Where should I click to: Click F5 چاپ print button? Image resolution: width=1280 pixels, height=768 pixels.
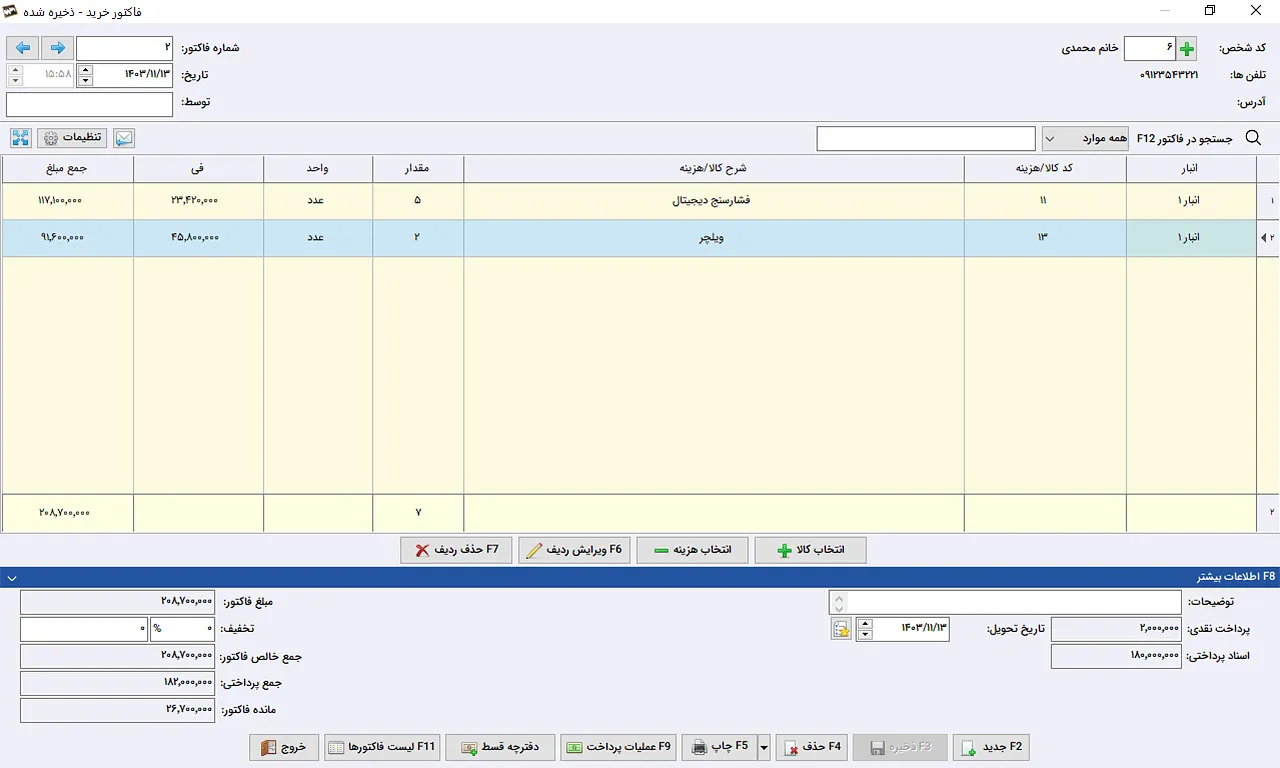click(720, 747)
